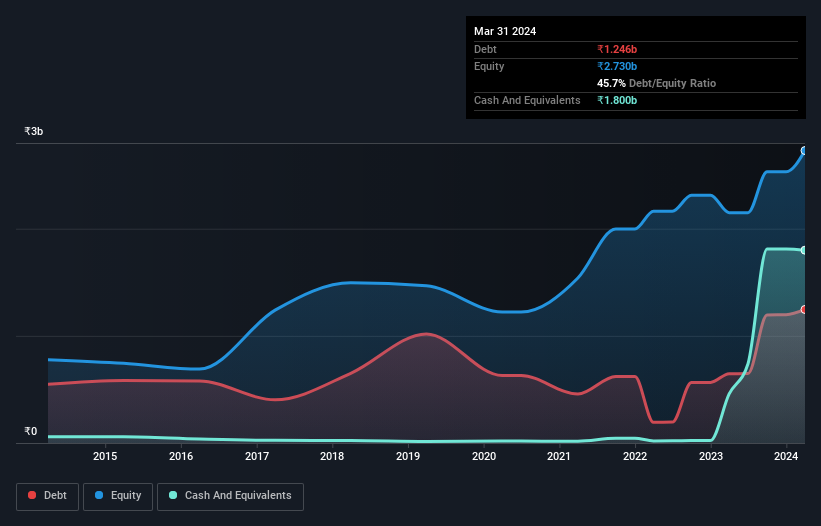
Task: Select the 2018 x-axis label
Action: [332, 456]
